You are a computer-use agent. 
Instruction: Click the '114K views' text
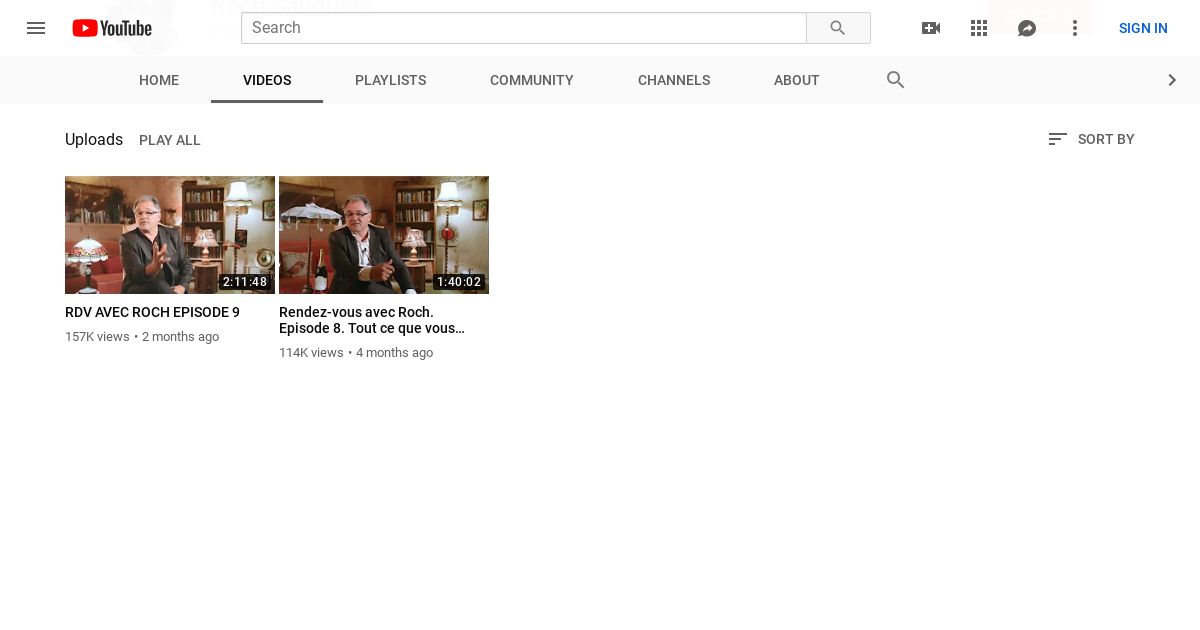pos(311,353)
